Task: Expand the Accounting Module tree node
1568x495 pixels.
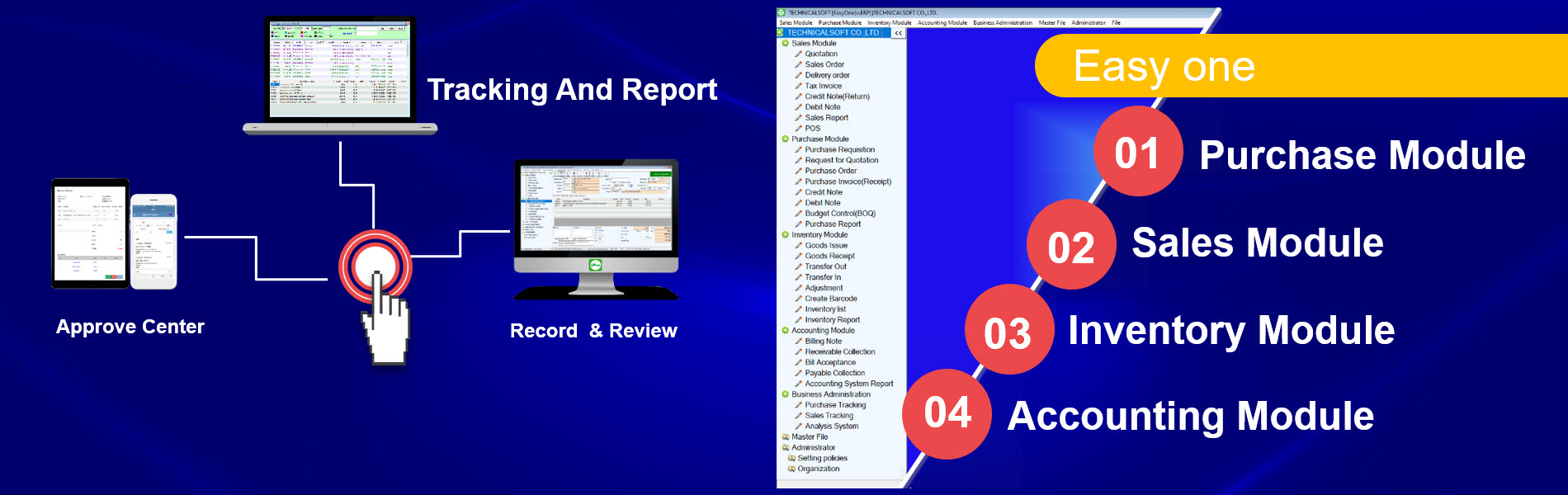Action: coord(785,331)
